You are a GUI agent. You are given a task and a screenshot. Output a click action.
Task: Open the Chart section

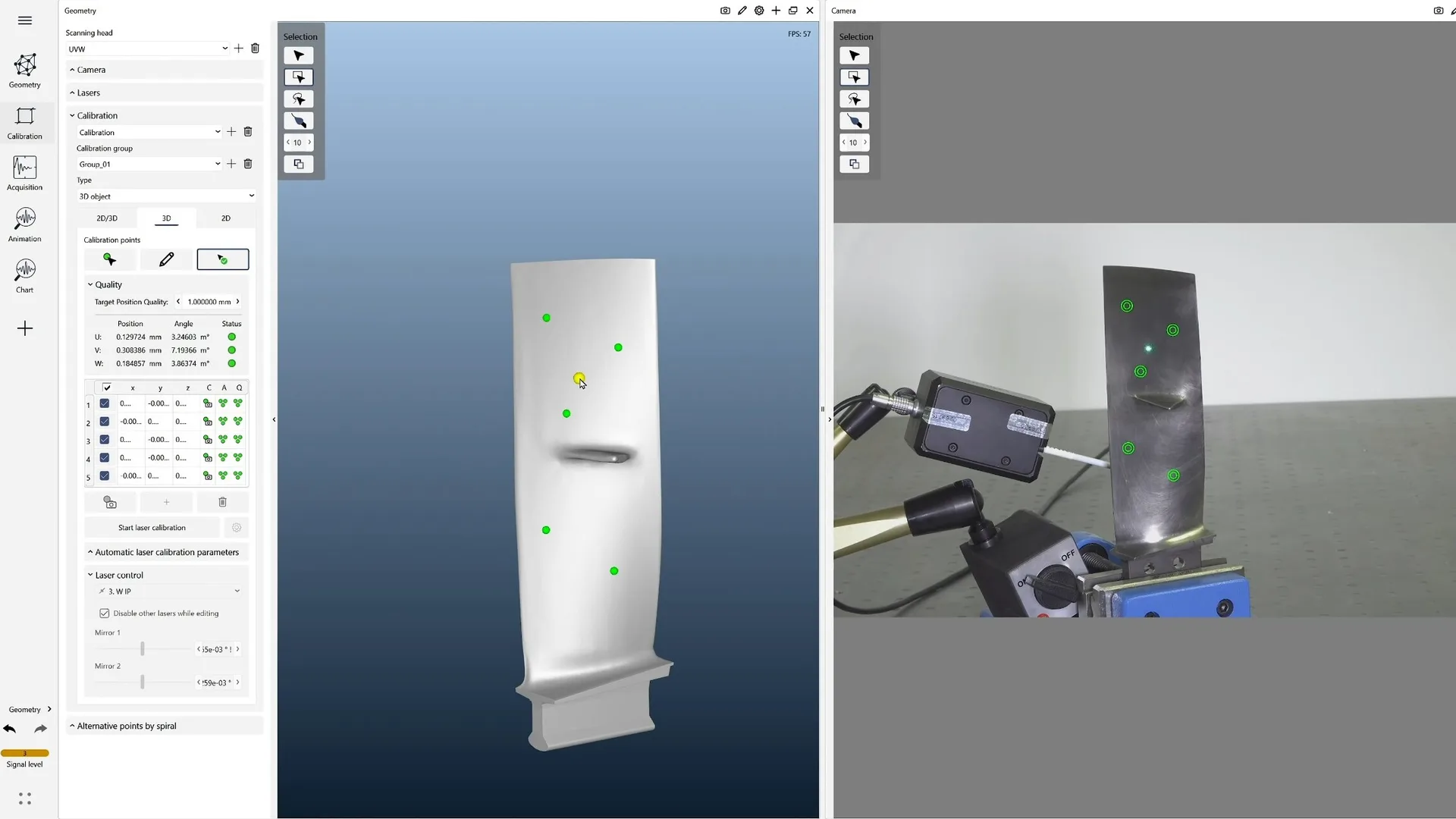click(25, 276)
